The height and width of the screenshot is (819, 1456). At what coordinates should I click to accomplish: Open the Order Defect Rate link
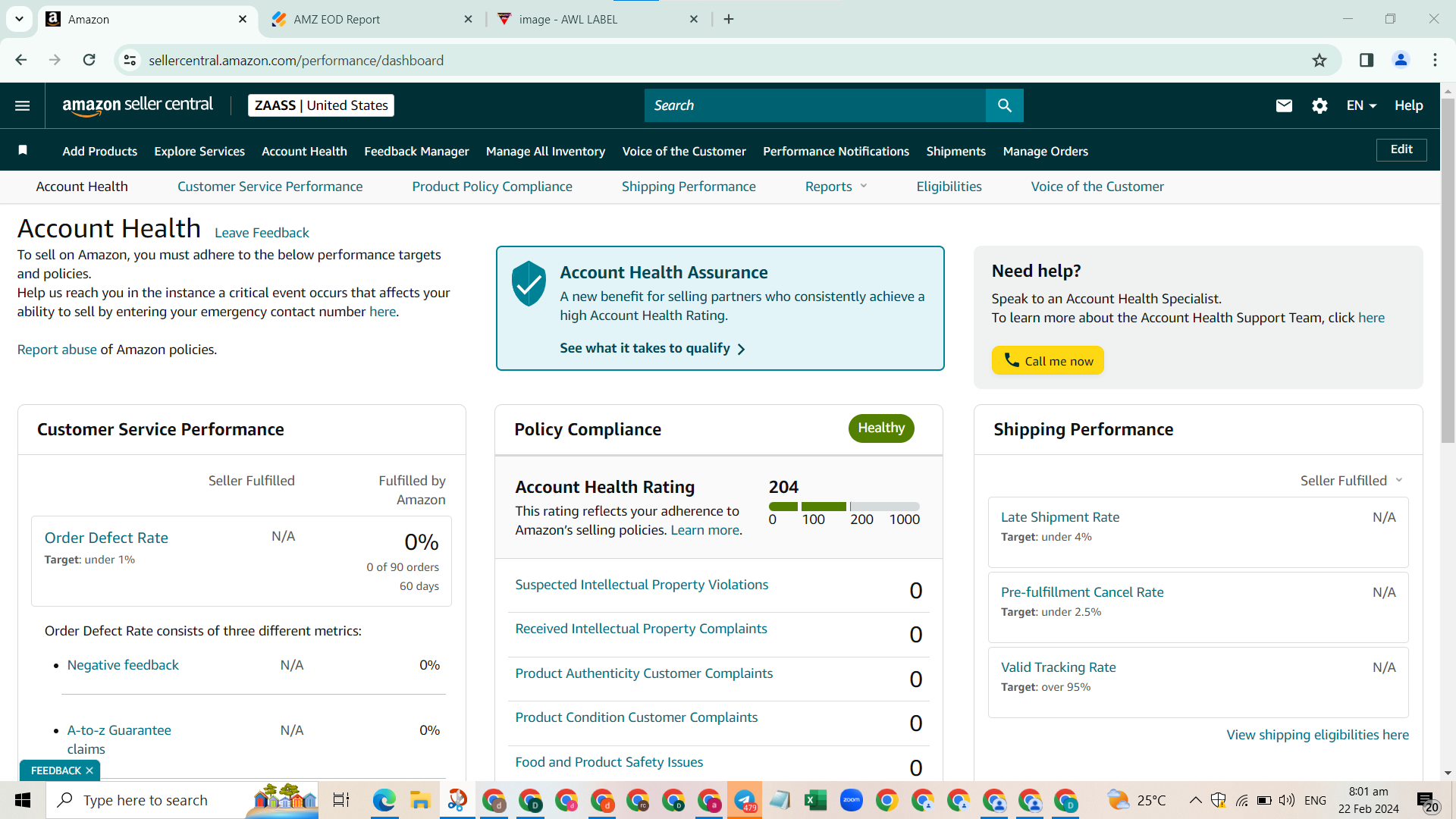pyautogui.click(x=106, y=538)
